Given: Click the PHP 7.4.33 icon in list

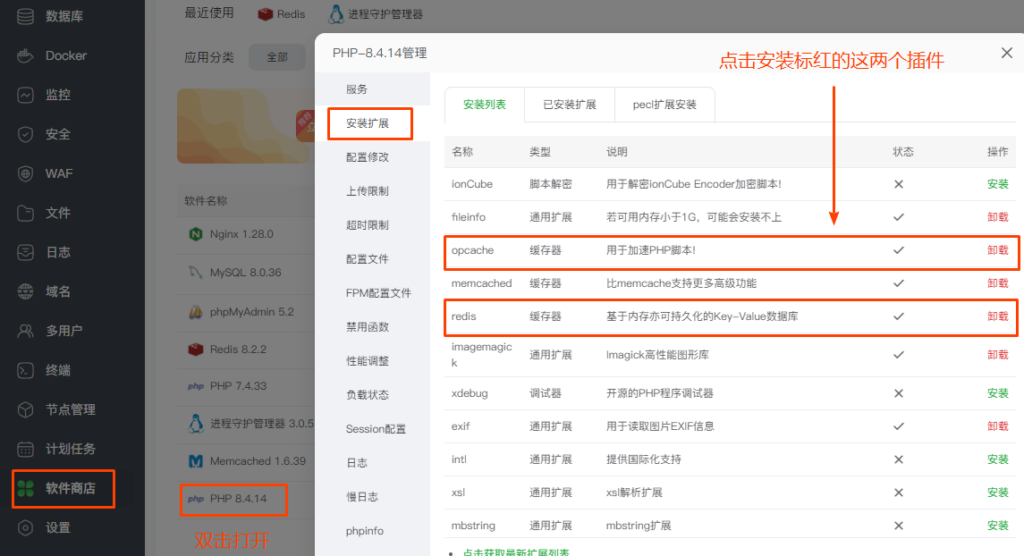Looking at the screenshot, I should [196, 386].
